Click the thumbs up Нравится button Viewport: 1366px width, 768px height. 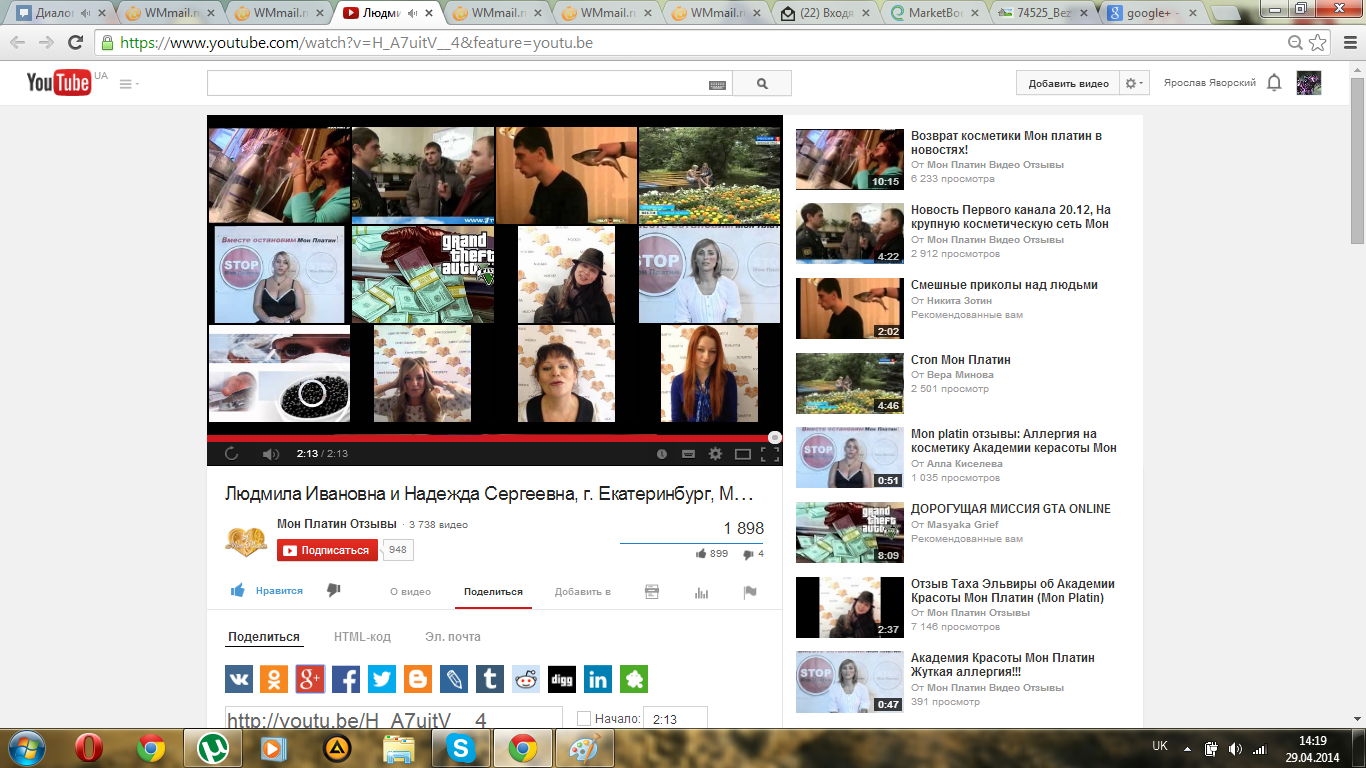pyautogui.click(x=266, y=591)
